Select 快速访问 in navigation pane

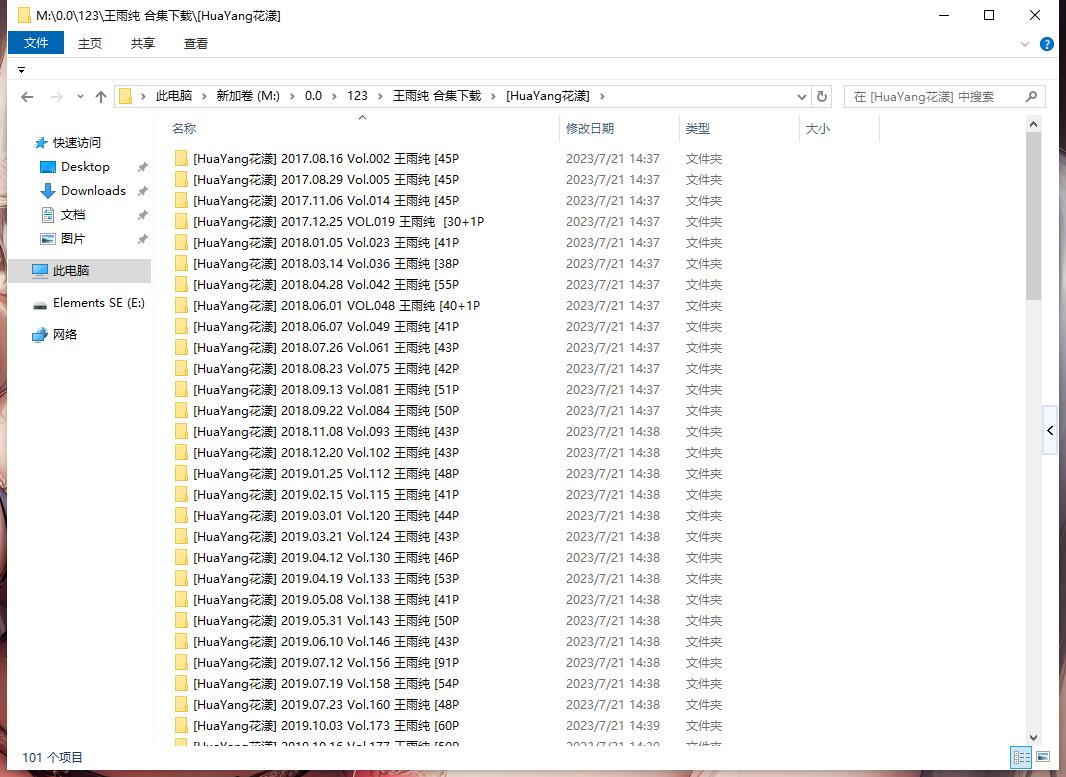tap(77, 142)
